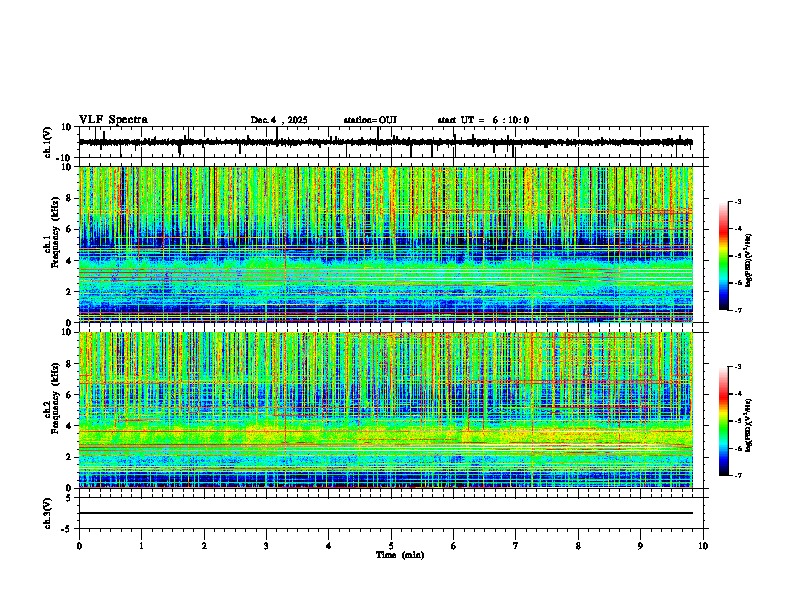
Task: Click inside the ch.1 frequency spectrogram
Action: (385, 244)
